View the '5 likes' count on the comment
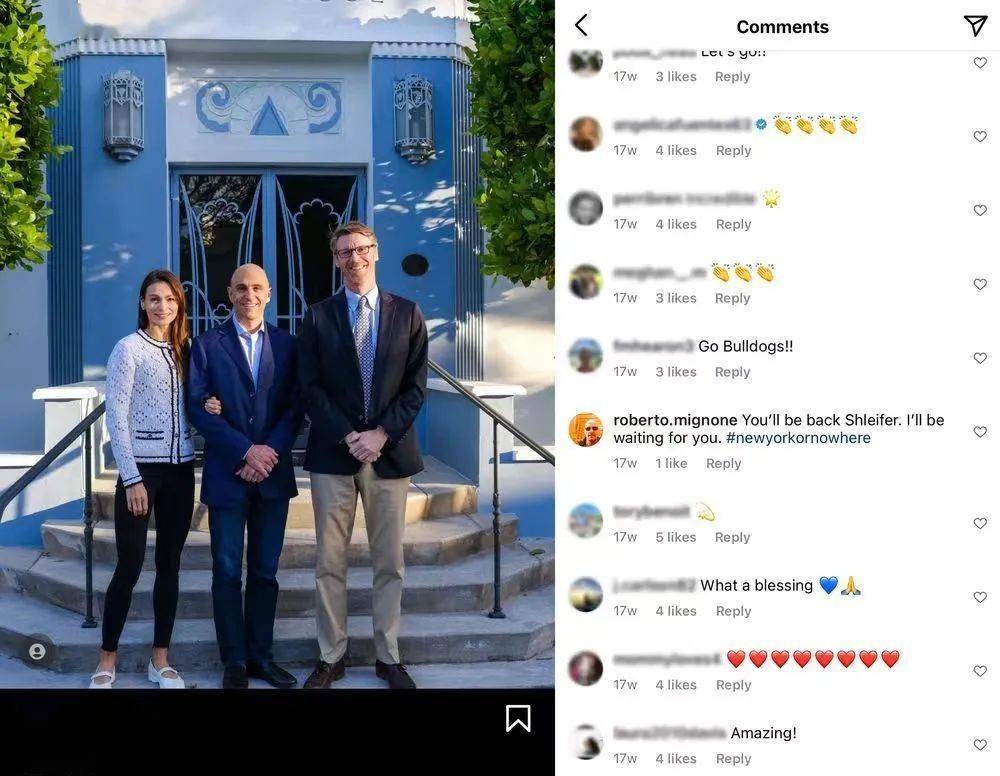Screen dimensions: 1000x776 pos(675,538)
